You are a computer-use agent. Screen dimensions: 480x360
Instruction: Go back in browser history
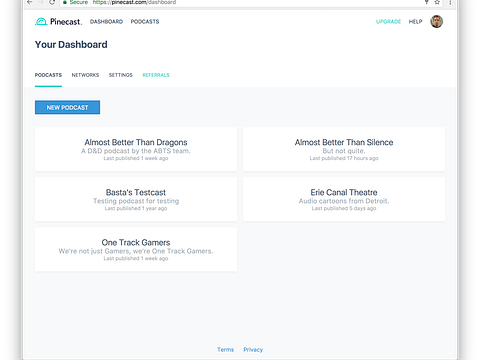(30, 2)
